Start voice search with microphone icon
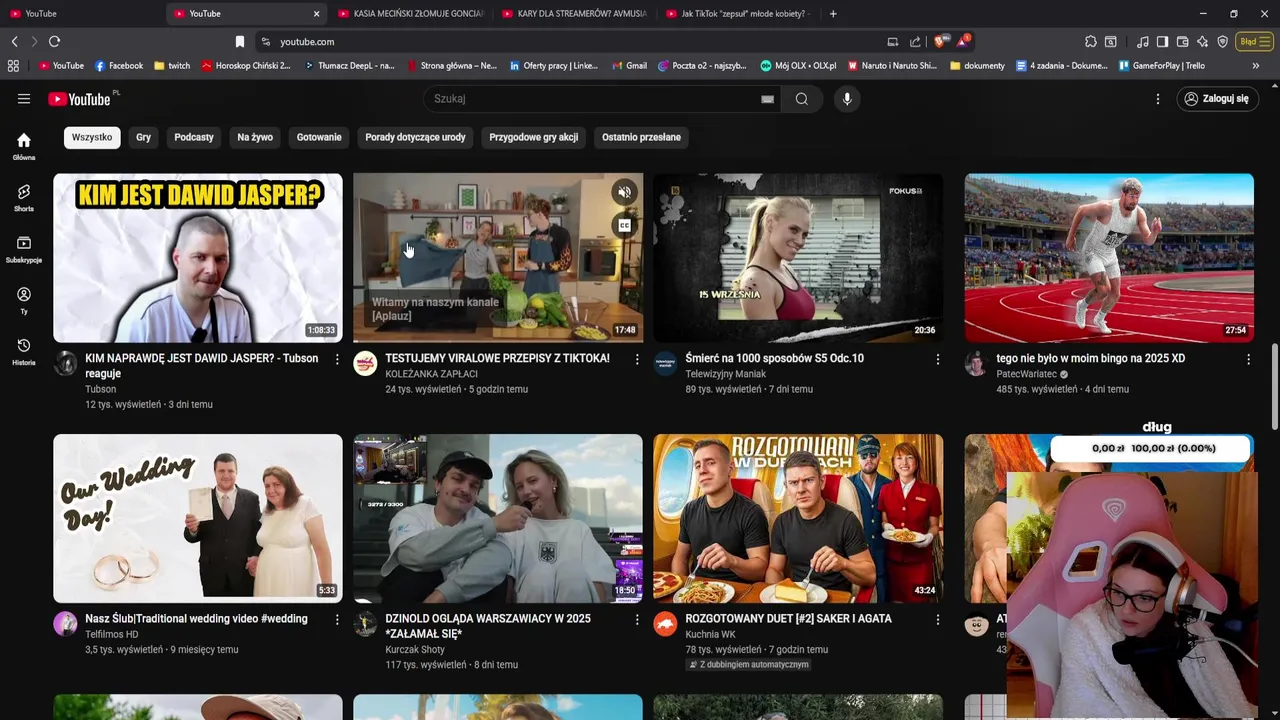 (847, 99)
